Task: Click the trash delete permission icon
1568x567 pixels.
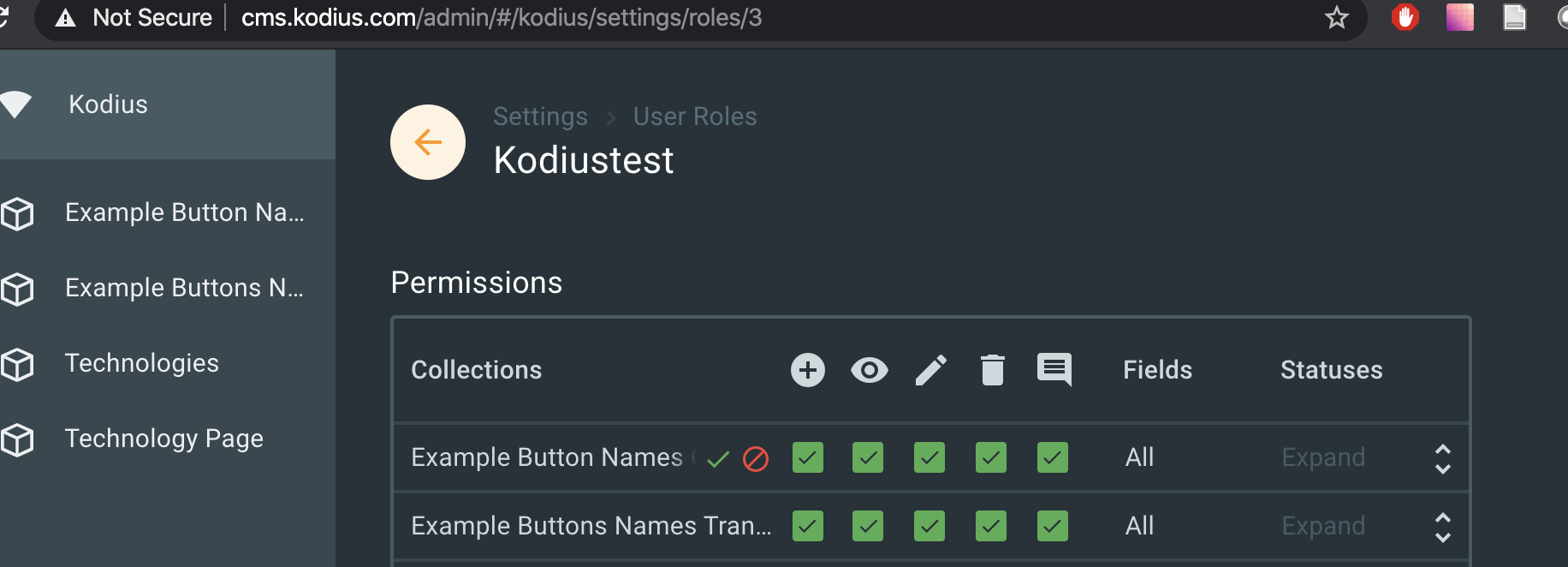Action: 992,370
